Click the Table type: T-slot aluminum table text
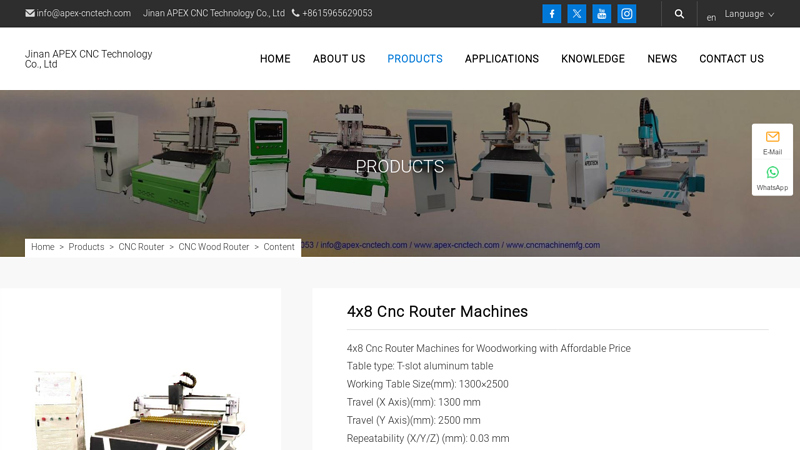800x450 pixels. tap(420, 366)
